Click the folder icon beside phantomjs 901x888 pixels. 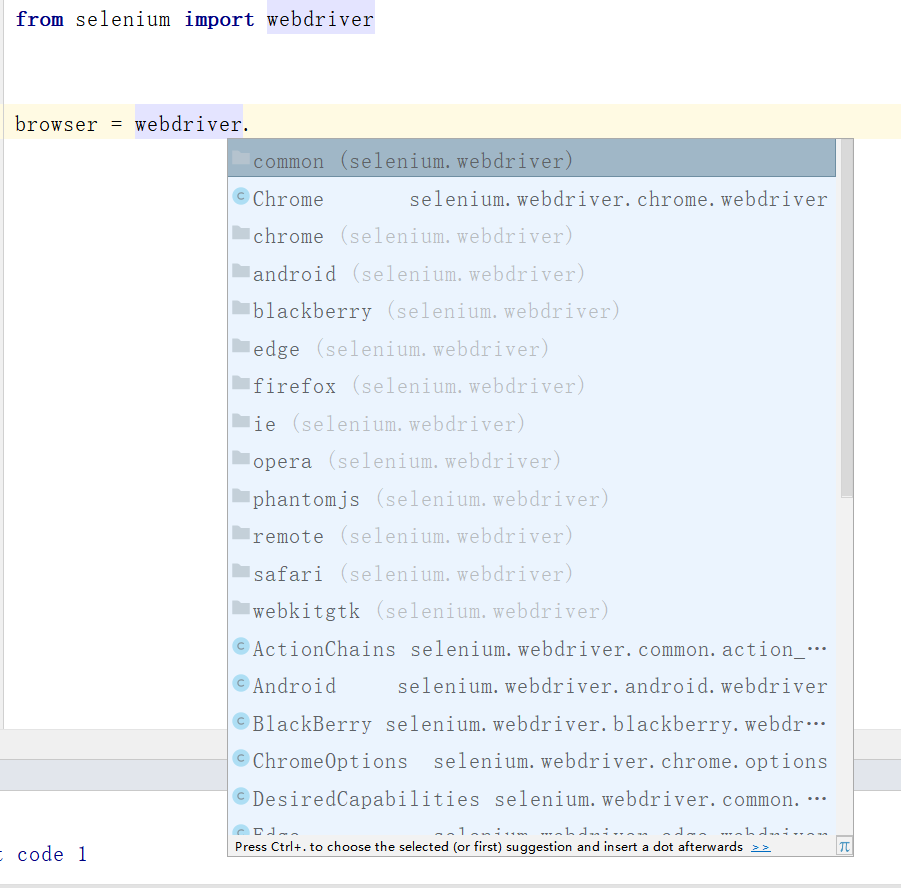point(241,495)
